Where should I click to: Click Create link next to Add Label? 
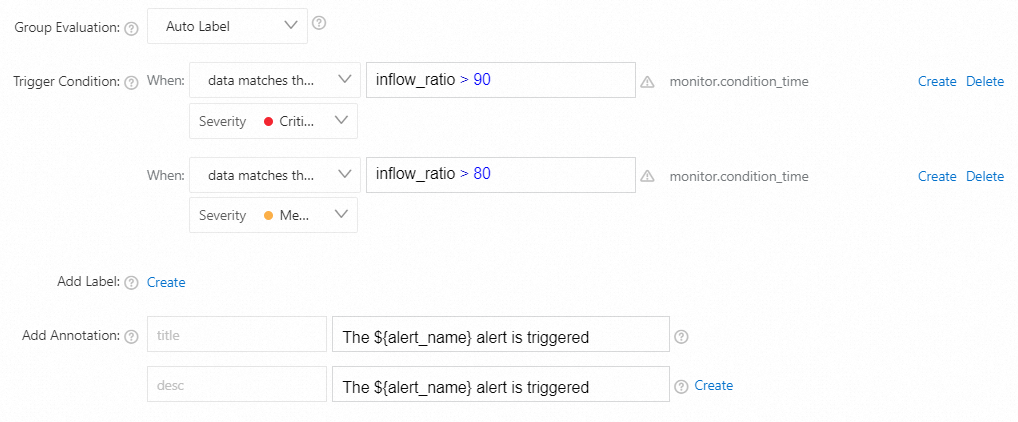pos(166,282)
